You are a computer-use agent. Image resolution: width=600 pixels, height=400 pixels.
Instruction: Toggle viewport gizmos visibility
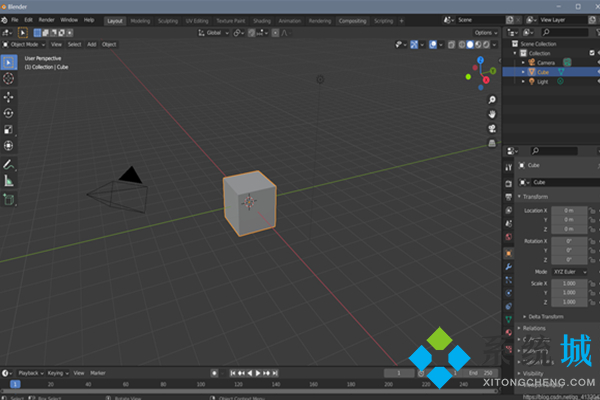coord(414,45)
